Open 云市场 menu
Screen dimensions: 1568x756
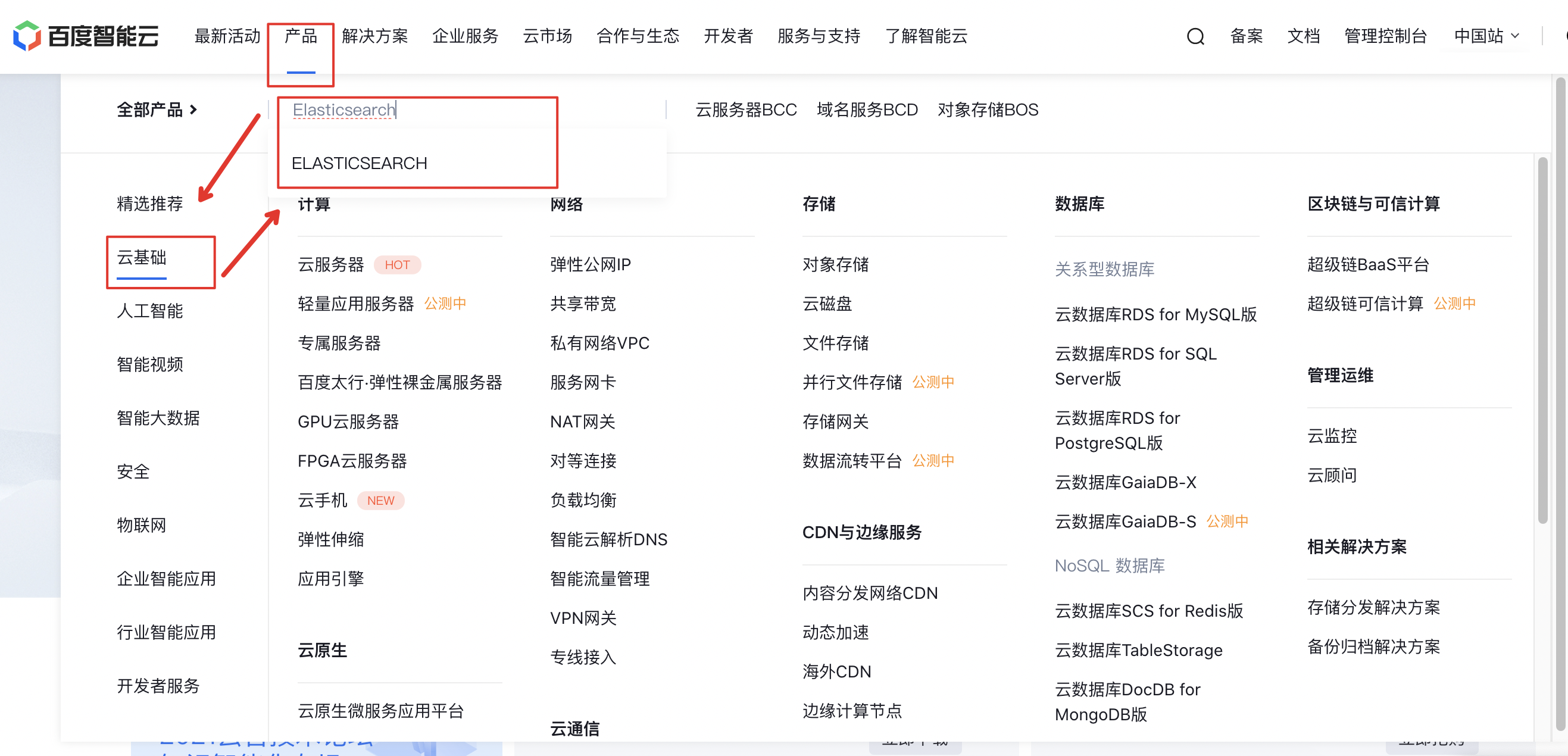coord(547,36)
